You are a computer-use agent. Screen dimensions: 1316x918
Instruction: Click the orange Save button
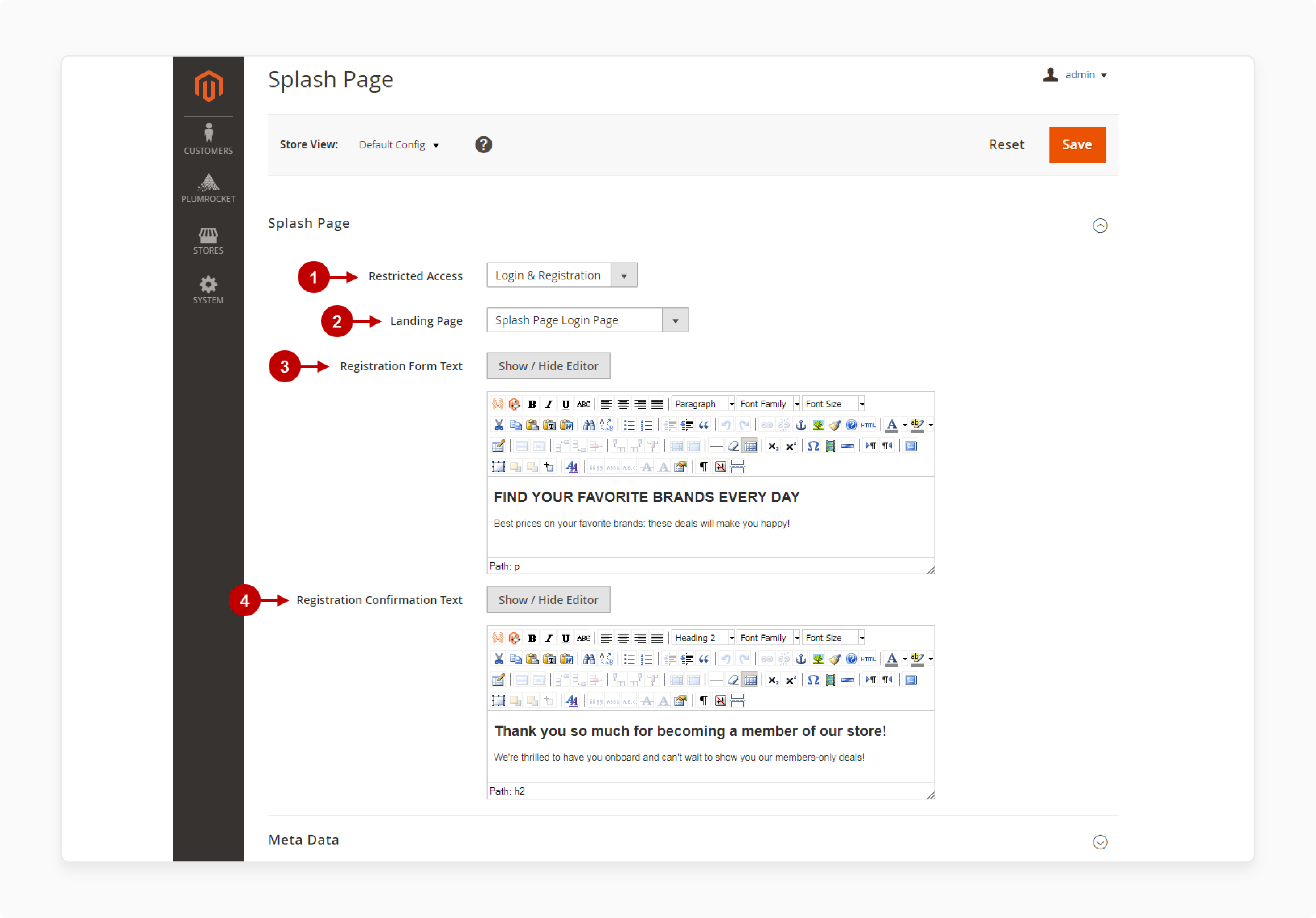[x=1077, y=144]
